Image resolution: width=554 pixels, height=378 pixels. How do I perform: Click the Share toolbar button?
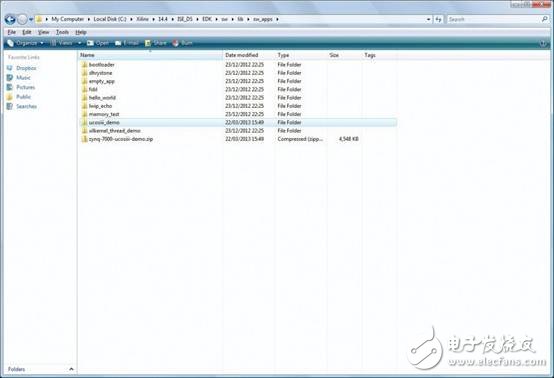point(155,43)
